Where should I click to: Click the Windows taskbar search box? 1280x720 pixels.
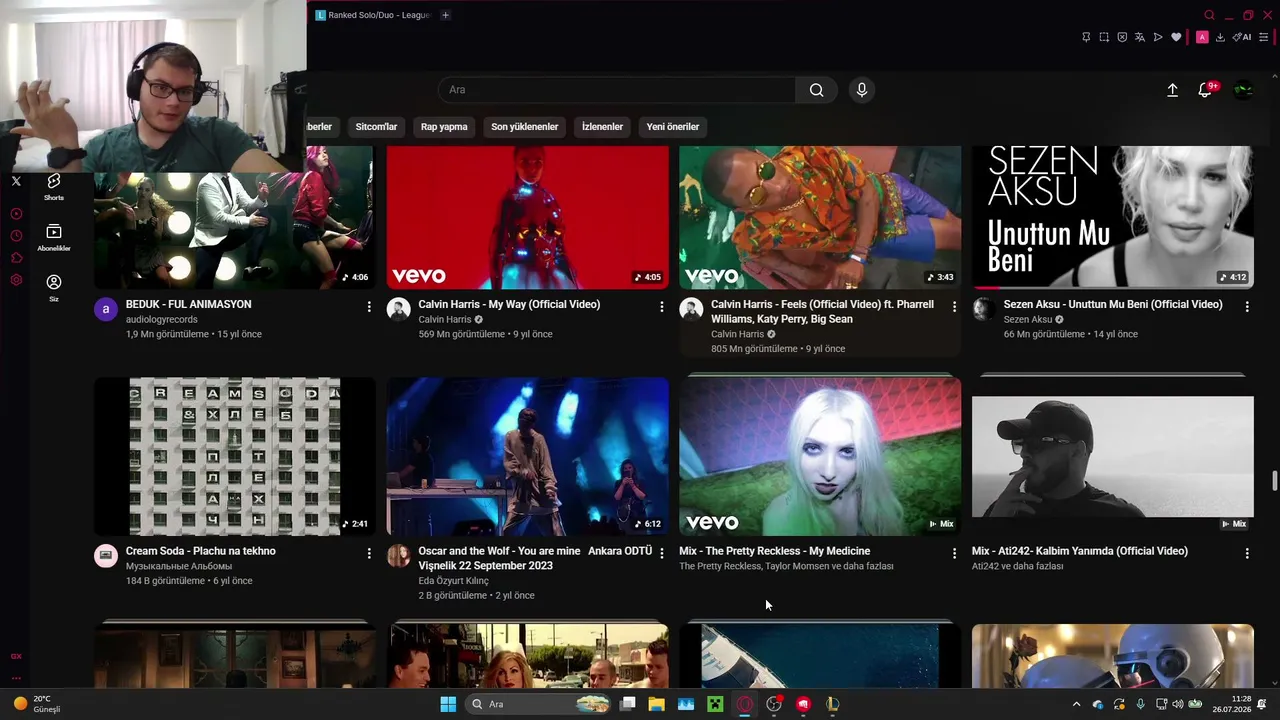click(x=540, y=704)
